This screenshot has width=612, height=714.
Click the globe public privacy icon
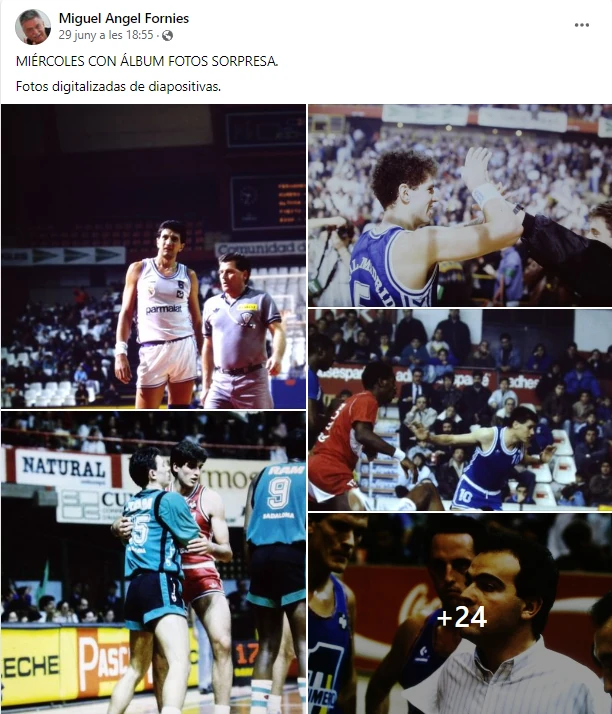(x=167, y=36)
